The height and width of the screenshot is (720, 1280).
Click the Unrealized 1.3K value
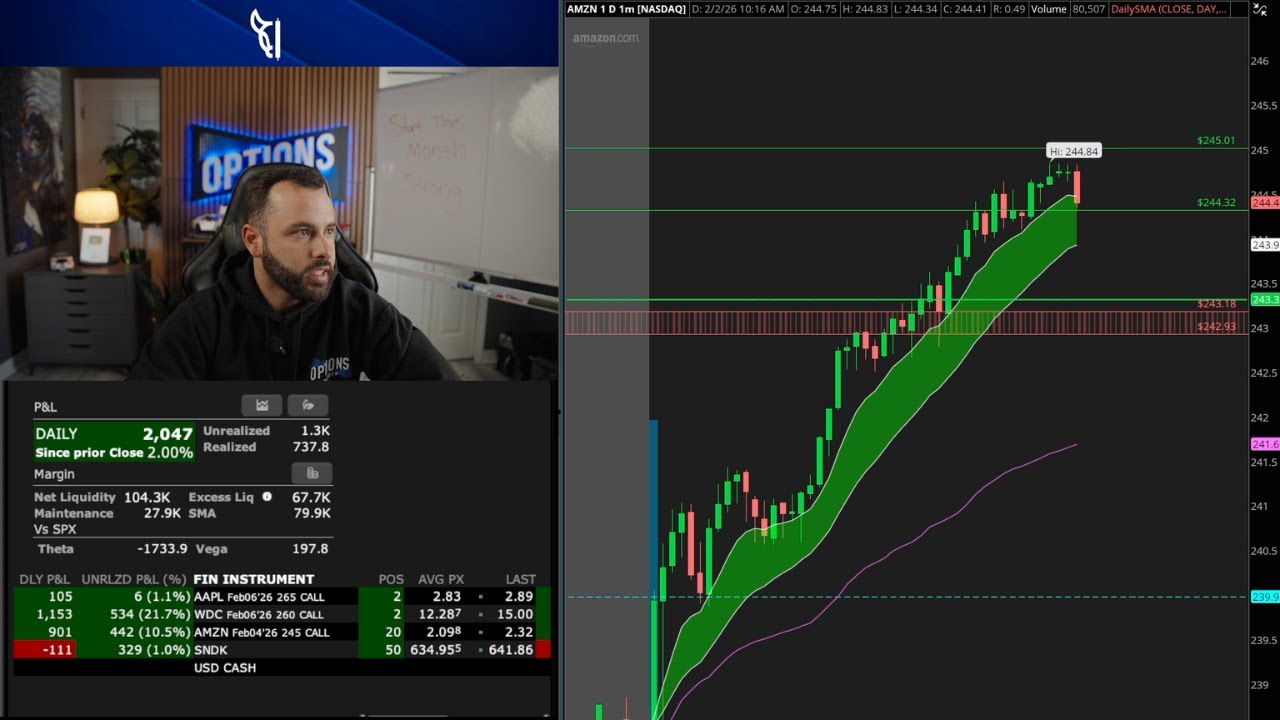pyautogui.click(x=314, y=431)
